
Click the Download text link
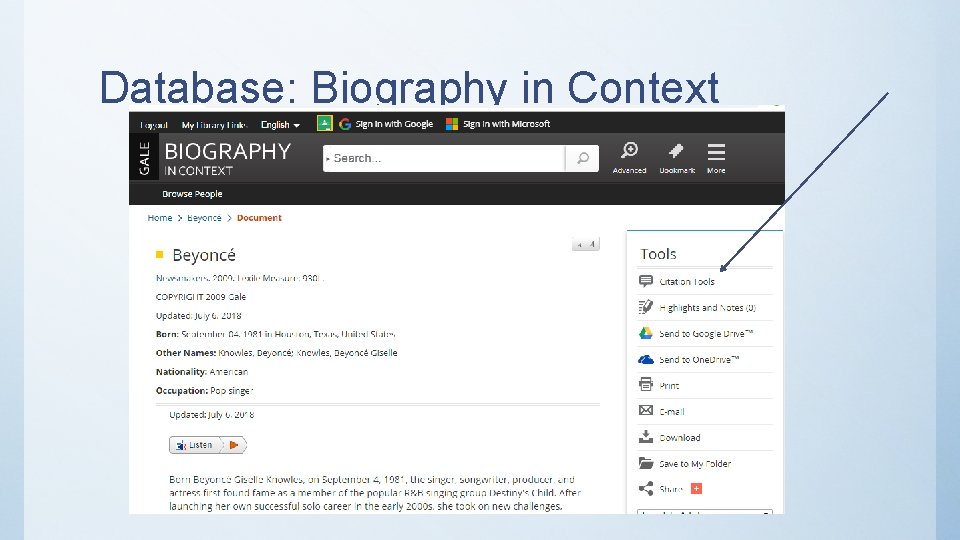[680, 438]
